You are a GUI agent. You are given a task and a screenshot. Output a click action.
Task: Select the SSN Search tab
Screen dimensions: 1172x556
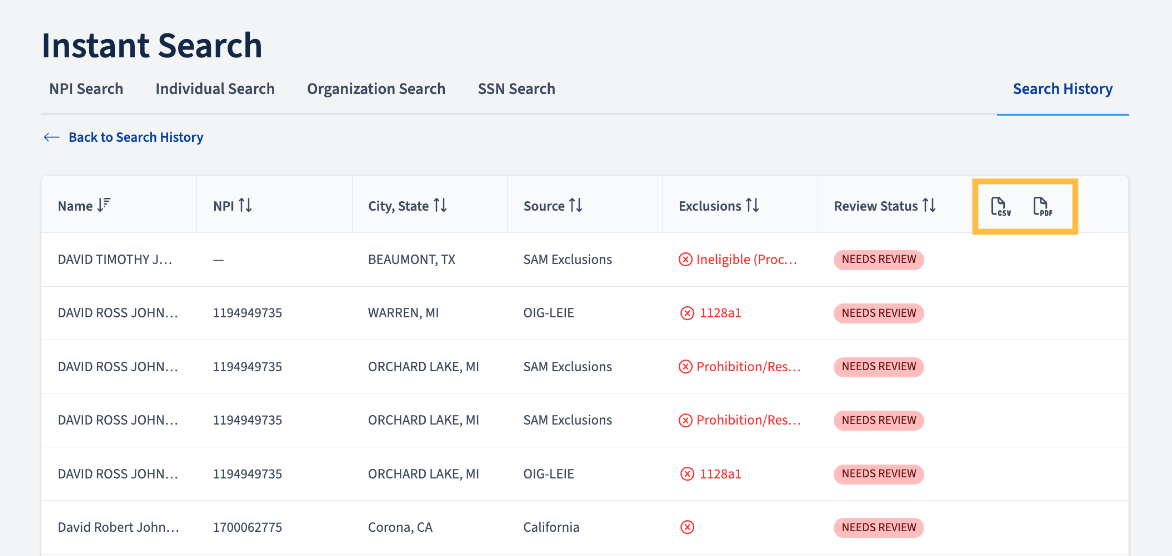point(516,89)
